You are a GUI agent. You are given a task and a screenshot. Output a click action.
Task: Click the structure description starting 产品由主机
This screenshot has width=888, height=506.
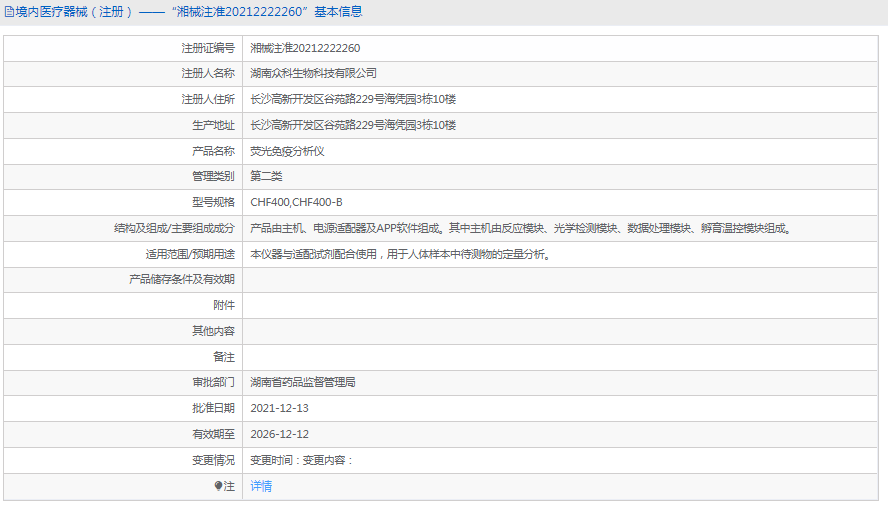pyautogui.click(x=521, y=228)
